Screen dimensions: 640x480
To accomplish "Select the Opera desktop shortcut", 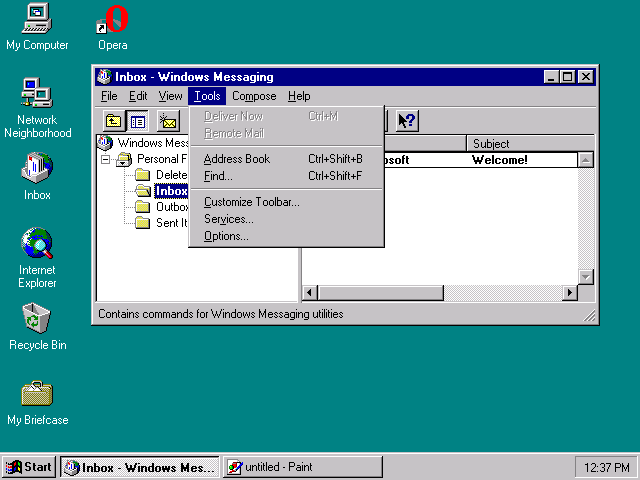I will tap(113, 27).
